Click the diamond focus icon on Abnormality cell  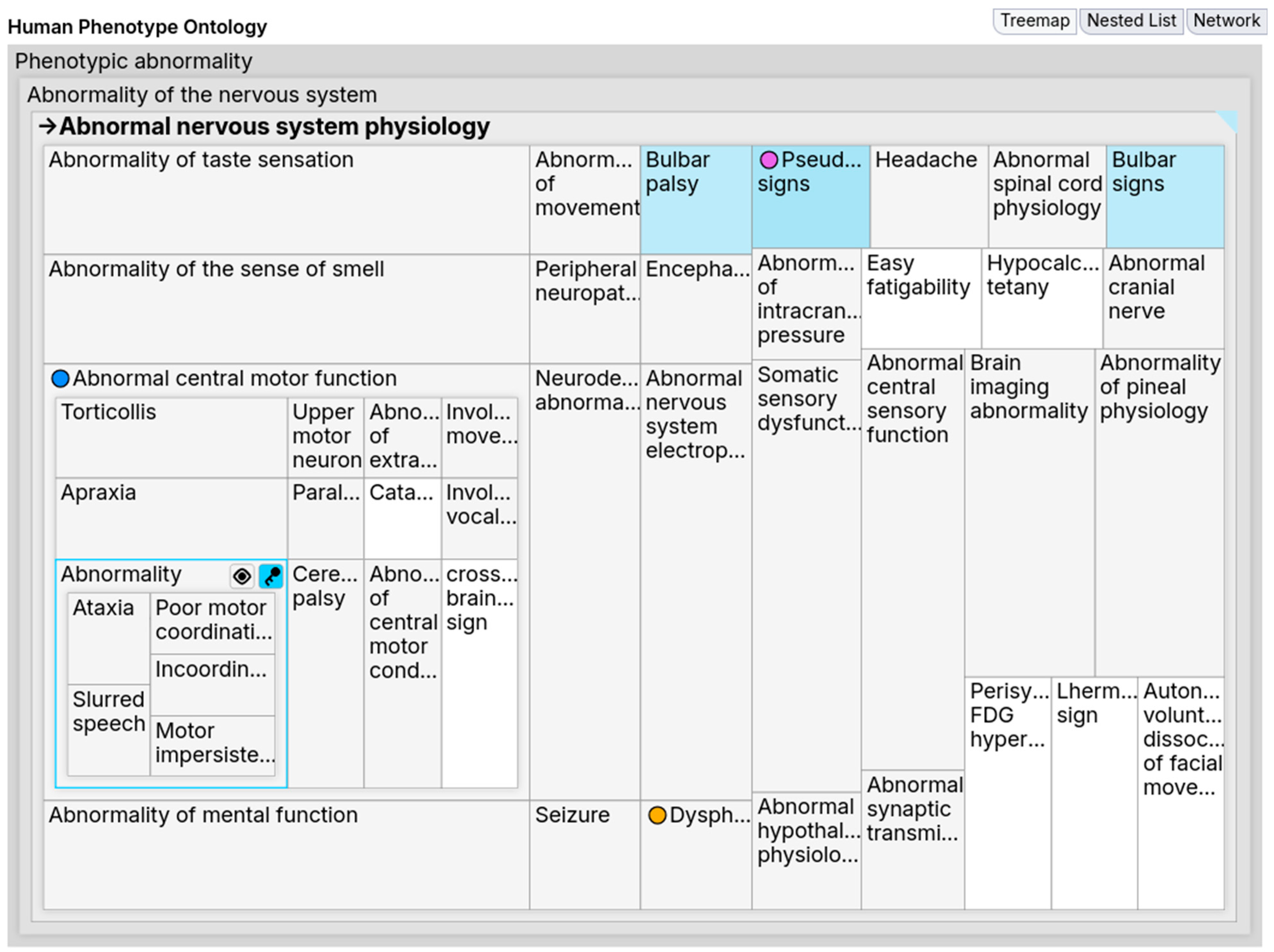[242, 576]
